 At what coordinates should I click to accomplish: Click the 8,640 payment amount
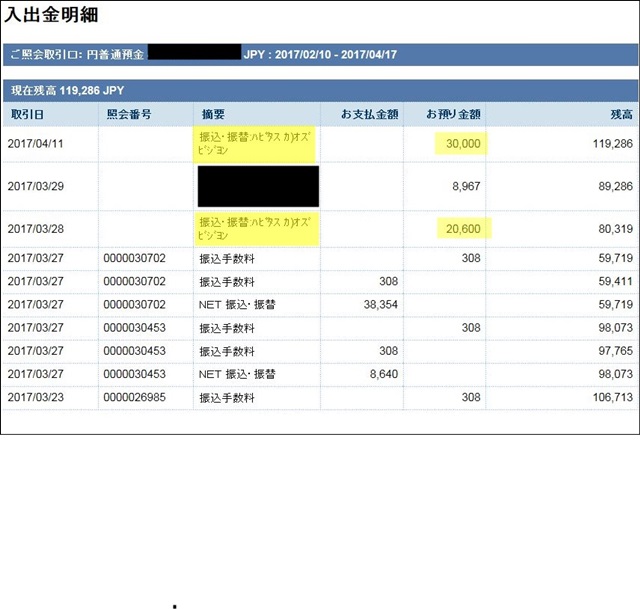coord(384,374)
